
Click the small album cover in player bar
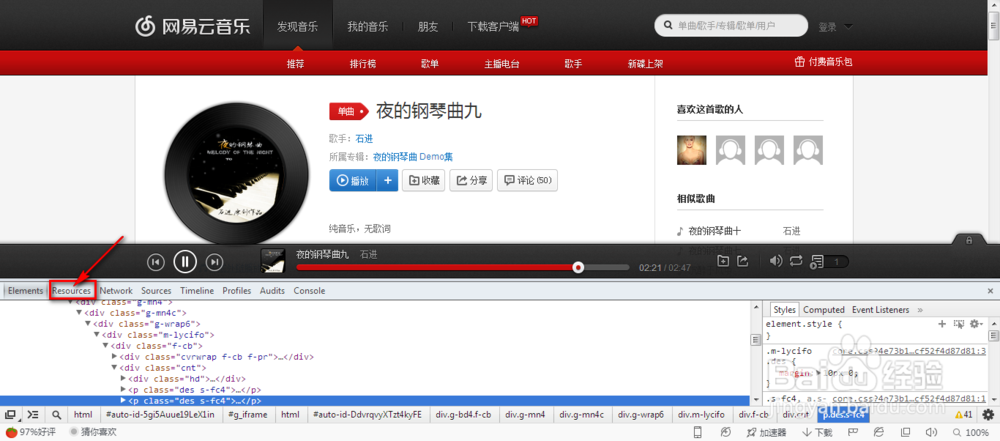[x=273, y=260]
